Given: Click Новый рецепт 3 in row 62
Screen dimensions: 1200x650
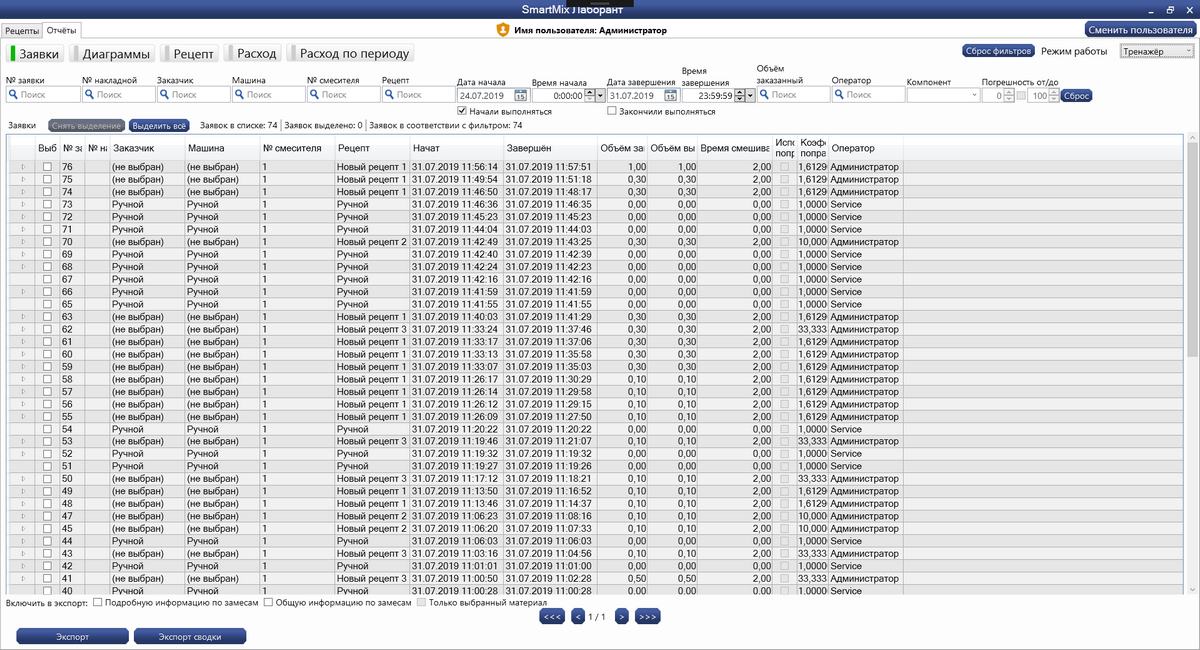Looking at the screenshot, I should point(372,329).
